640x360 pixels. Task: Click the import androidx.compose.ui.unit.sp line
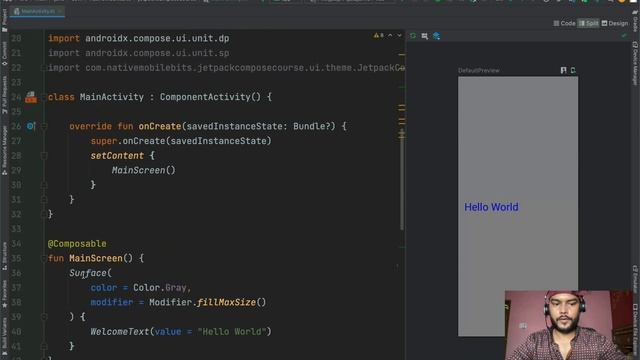click(139, 53)
